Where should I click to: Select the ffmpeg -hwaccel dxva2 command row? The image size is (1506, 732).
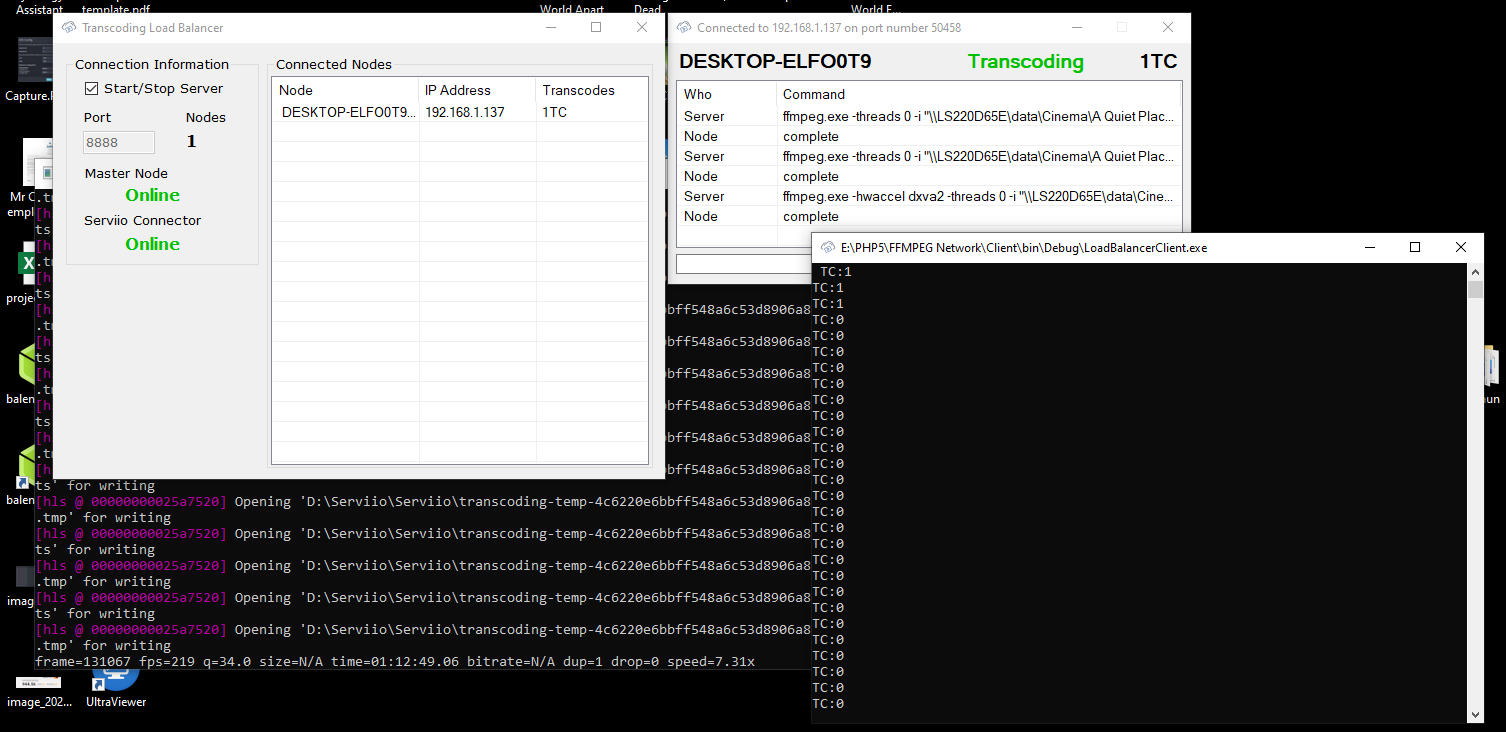tap(929, 196)
